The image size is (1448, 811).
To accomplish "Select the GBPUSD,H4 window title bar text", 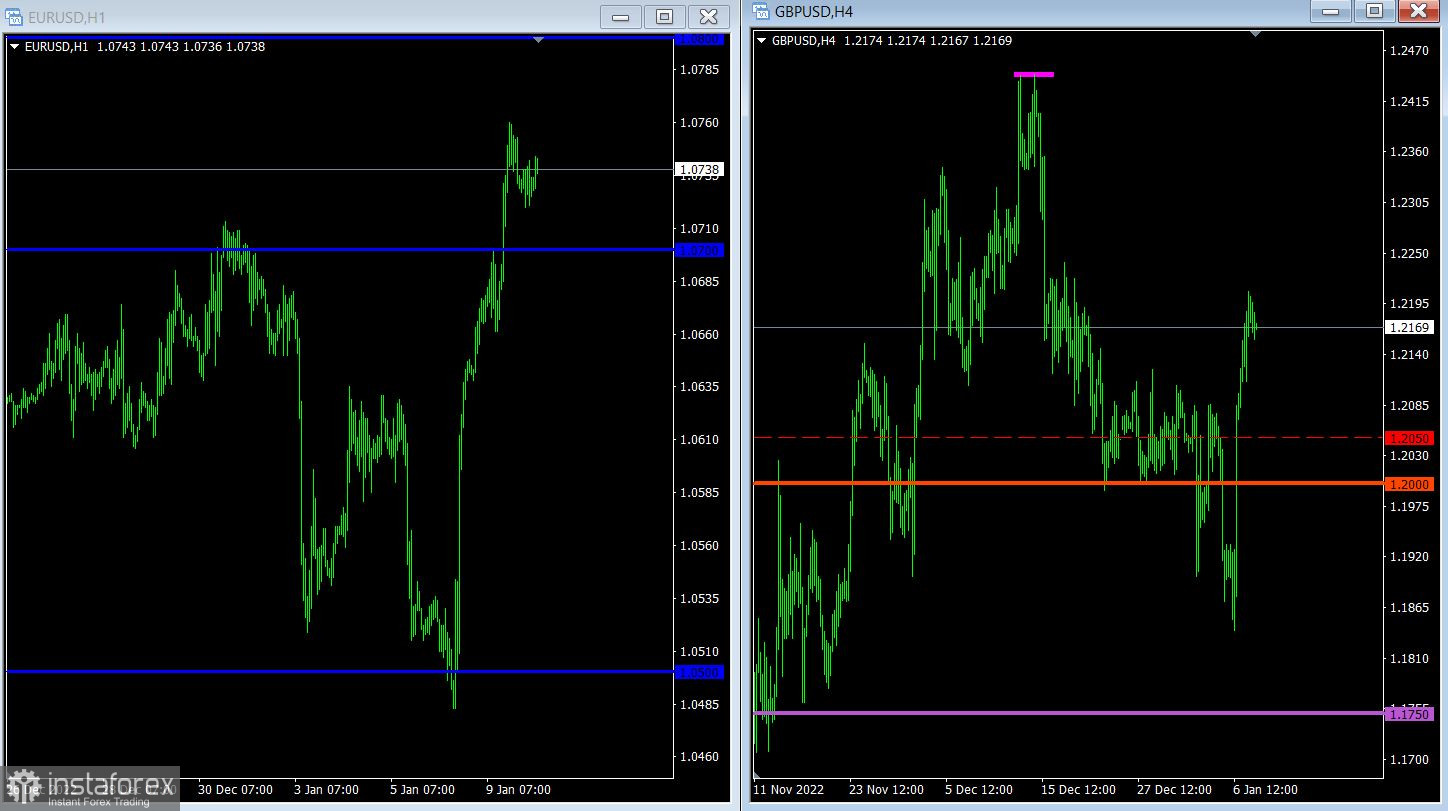I will click(x=814, y=12).
